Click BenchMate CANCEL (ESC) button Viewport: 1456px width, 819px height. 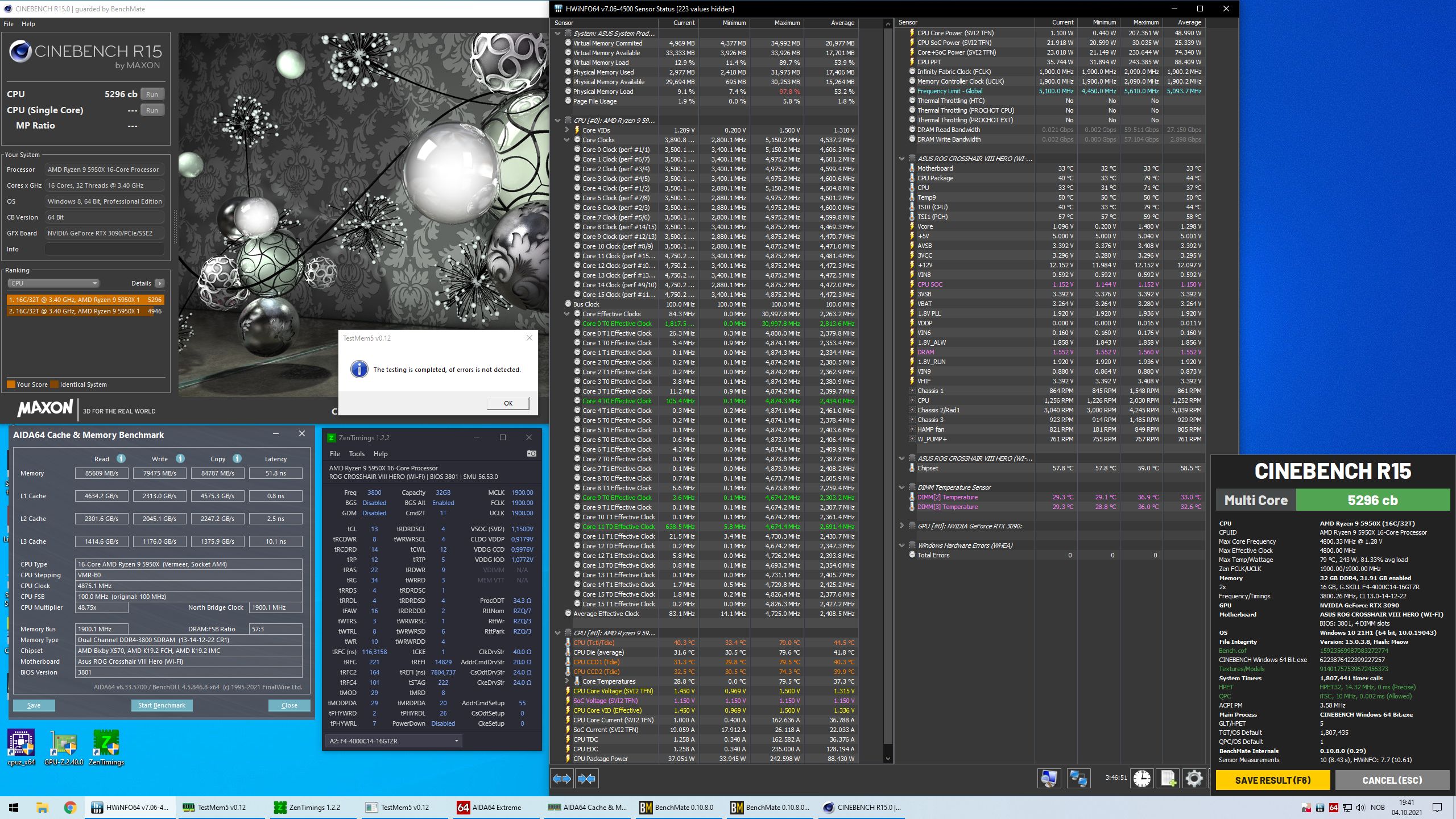[x=1392, y=780]
